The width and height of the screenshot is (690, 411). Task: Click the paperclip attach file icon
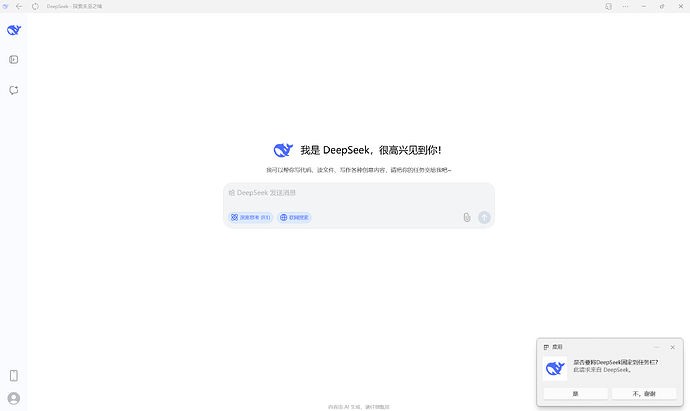467,217
